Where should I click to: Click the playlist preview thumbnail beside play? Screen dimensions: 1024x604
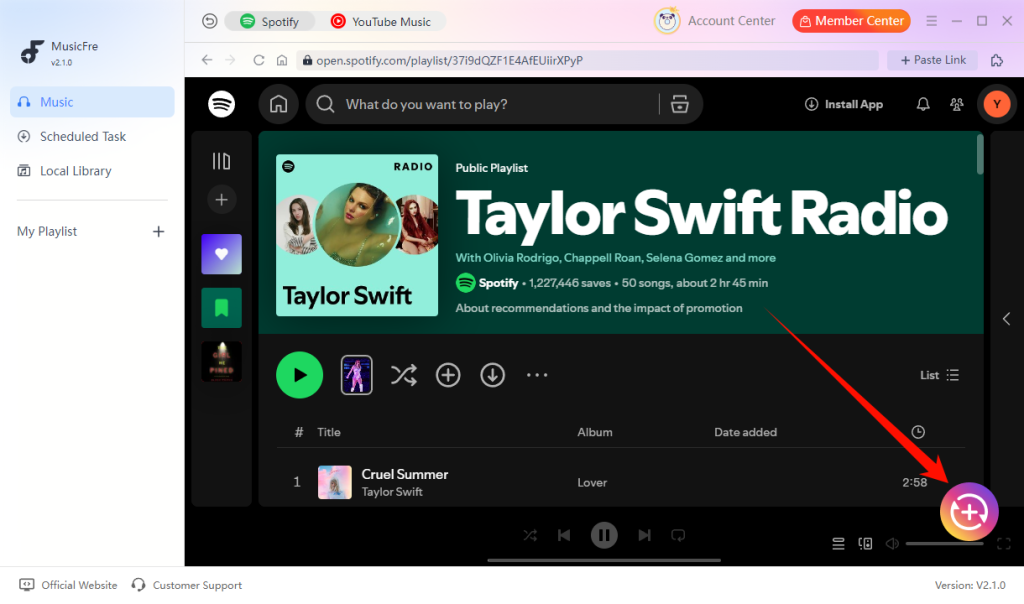point(357,375)
